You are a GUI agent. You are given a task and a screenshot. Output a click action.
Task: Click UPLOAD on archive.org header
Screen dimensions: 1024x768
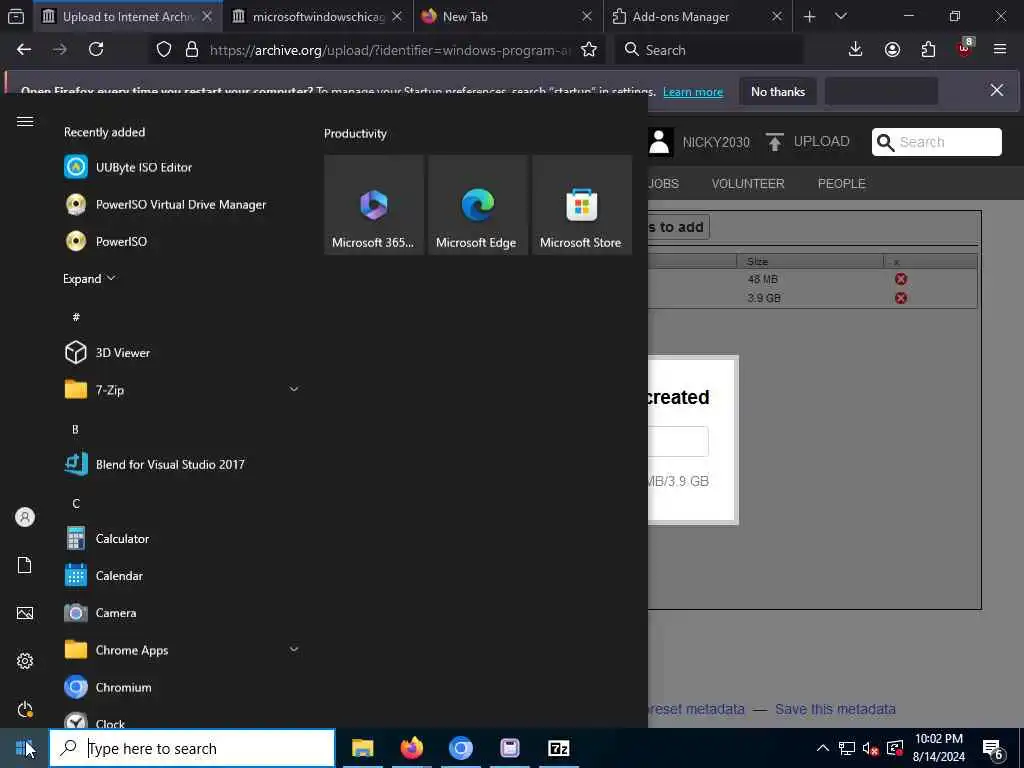point(808,142)
